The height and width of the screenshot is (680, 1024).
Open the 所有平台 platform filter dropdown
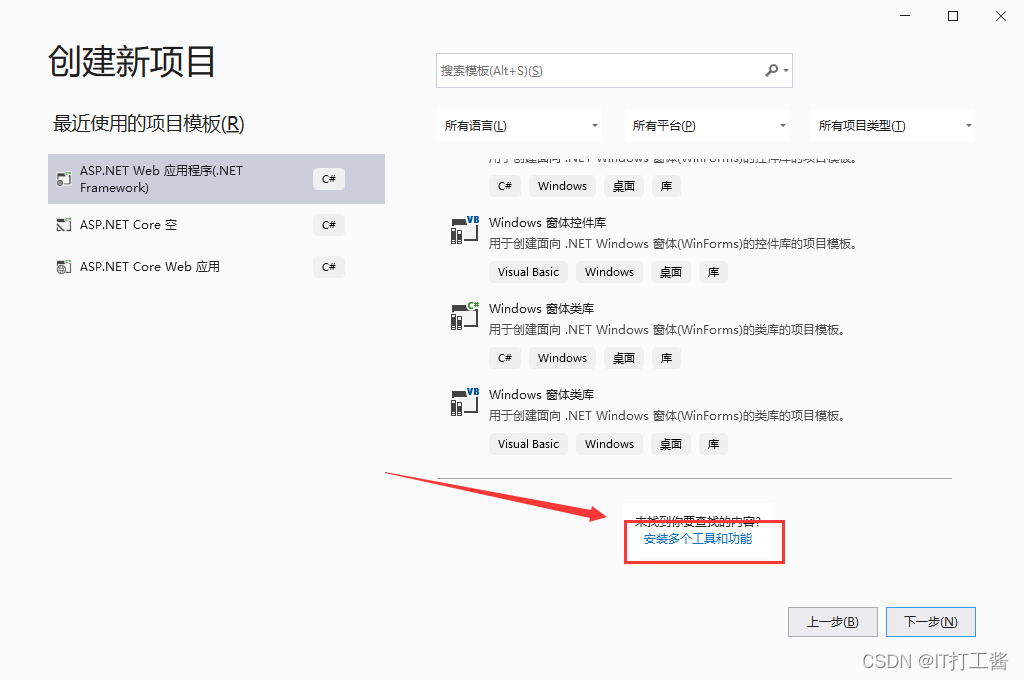[707, 125]
